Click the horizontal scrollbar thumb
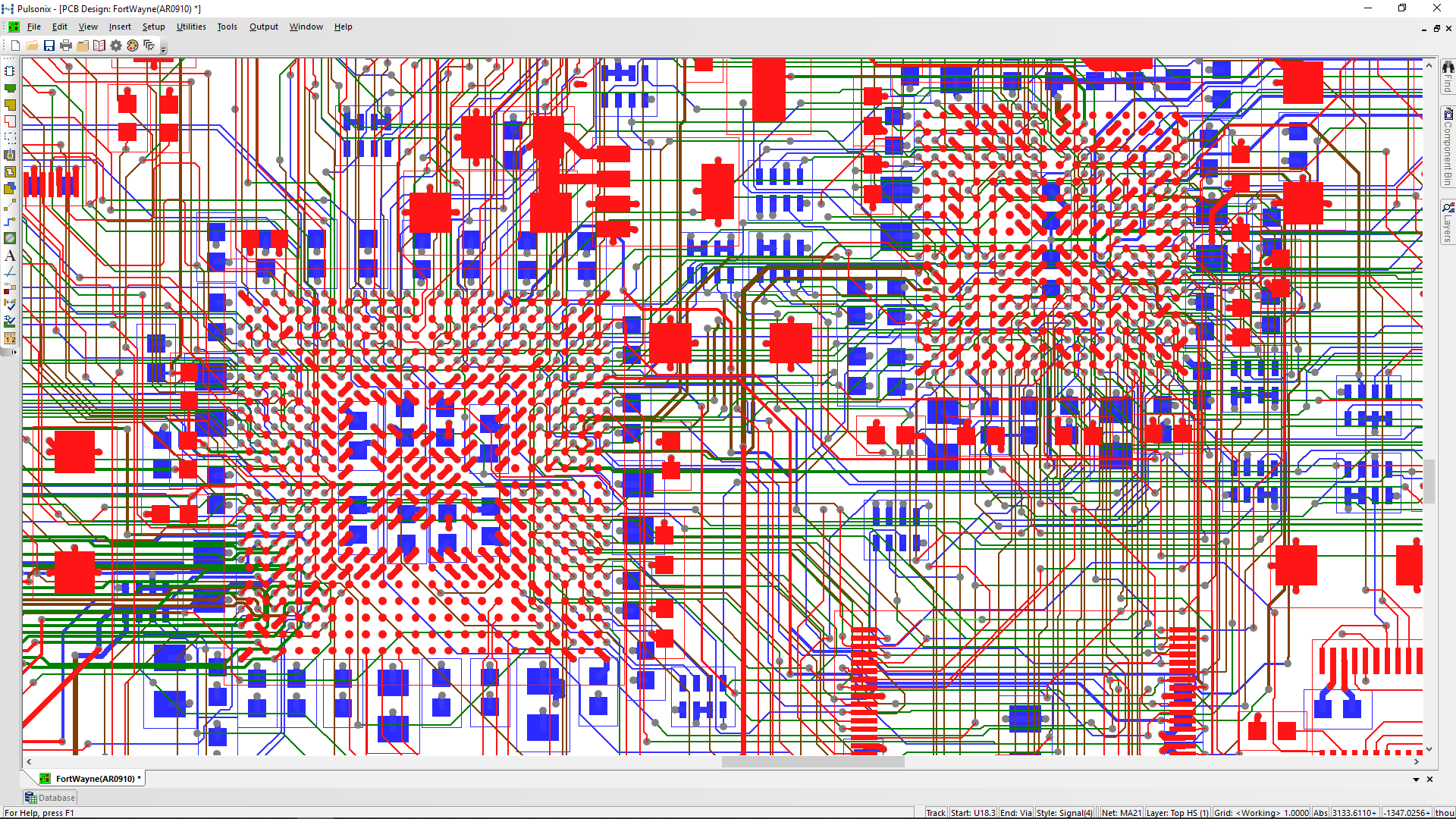 click(x=813, y=761)
